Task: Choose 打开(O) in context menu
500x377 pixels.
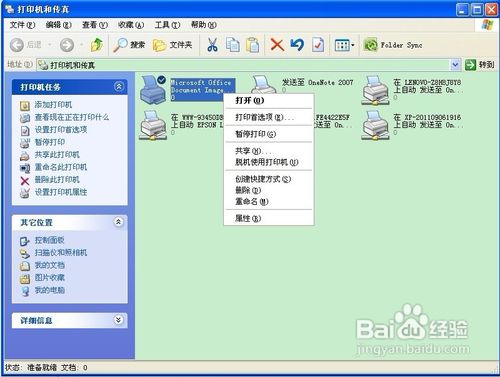Action: click(x=269, y=100)
